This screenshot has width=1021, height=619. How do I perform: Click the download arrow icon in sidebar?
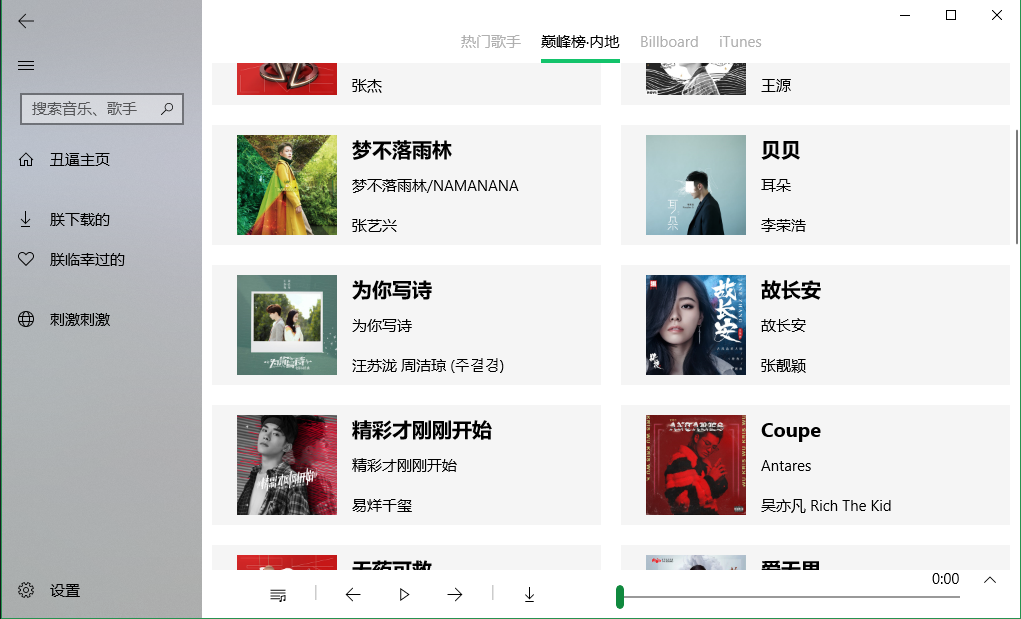pos(25,219)
